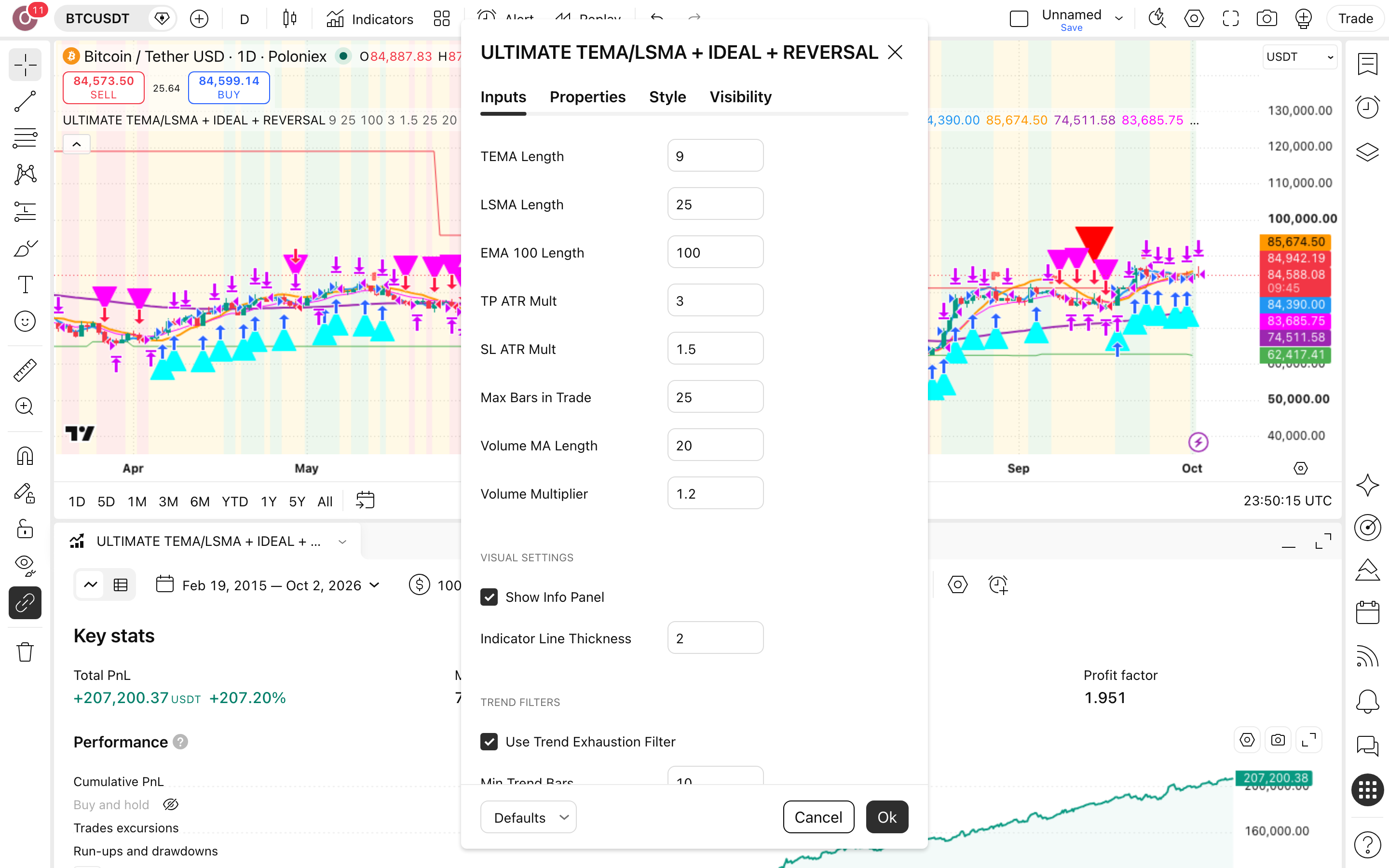This screenshot has width=1389, height=868.
Task: Open the alerts clock icon in right sidebar
Action: pos(1367,108)
